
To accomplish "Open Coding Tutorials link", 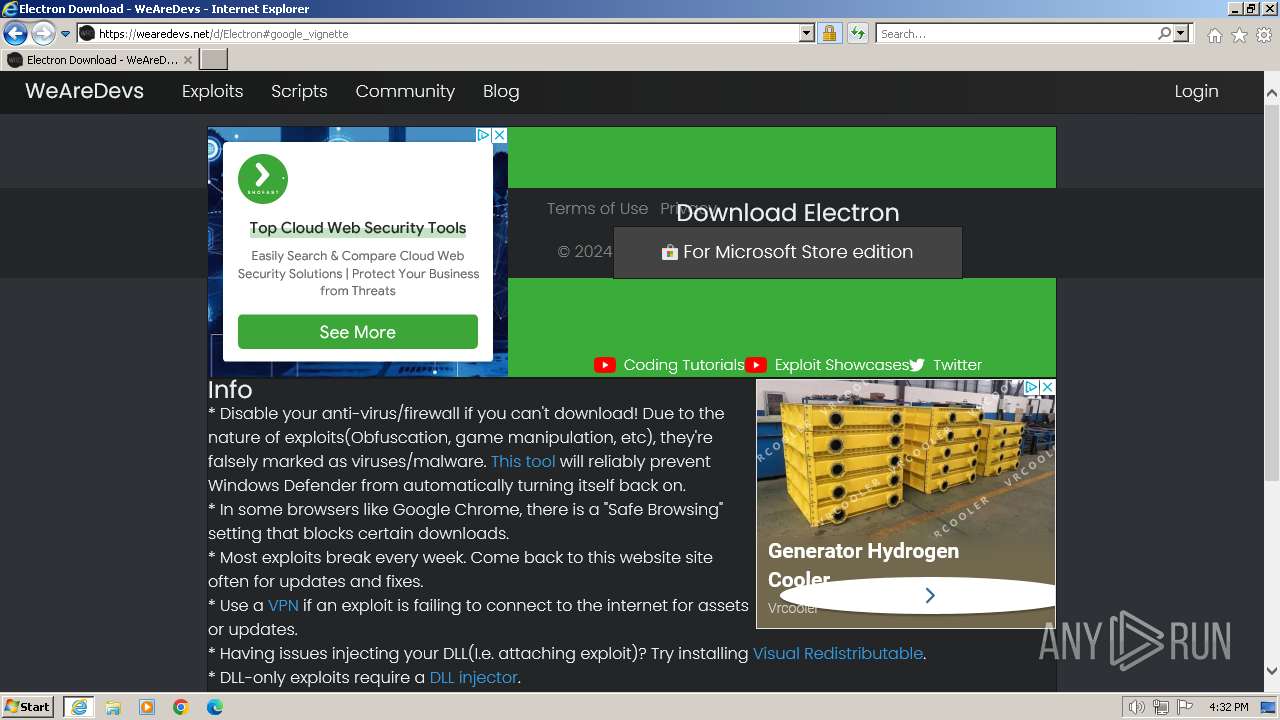I will [683, 365].
